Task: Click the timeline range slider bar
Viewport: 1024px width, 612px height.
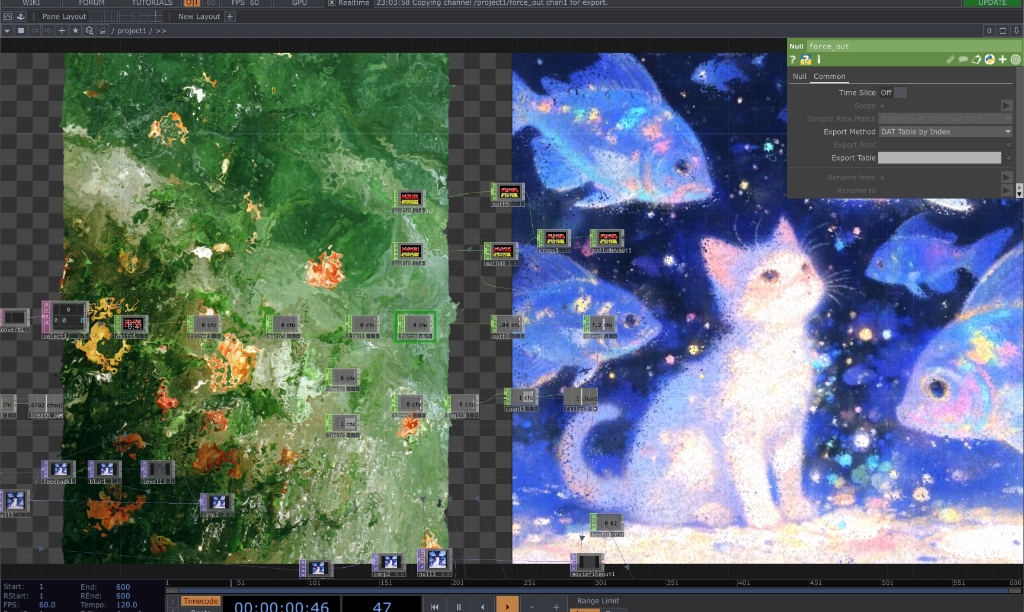Action: (594, 590)
